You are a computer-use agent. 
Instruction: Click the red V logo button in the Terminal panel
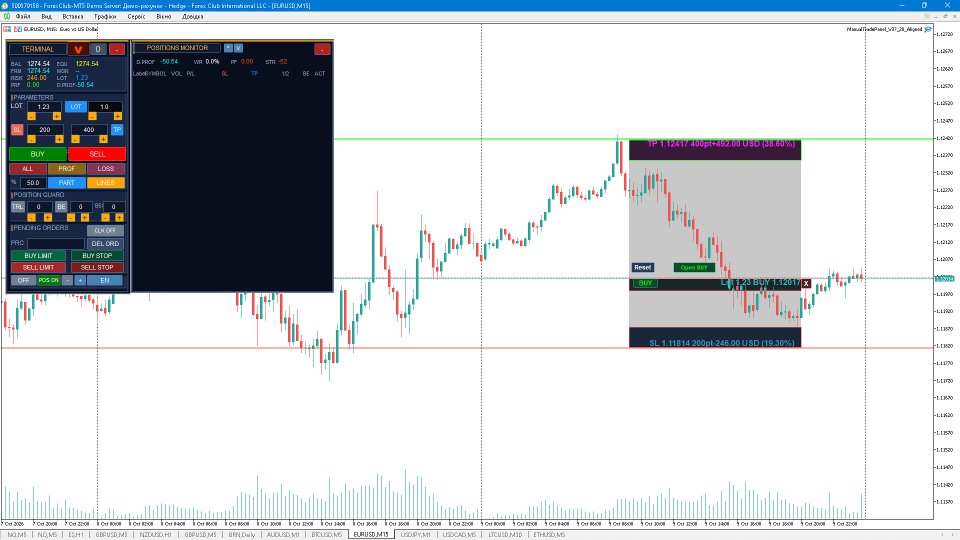coord(78,49)
